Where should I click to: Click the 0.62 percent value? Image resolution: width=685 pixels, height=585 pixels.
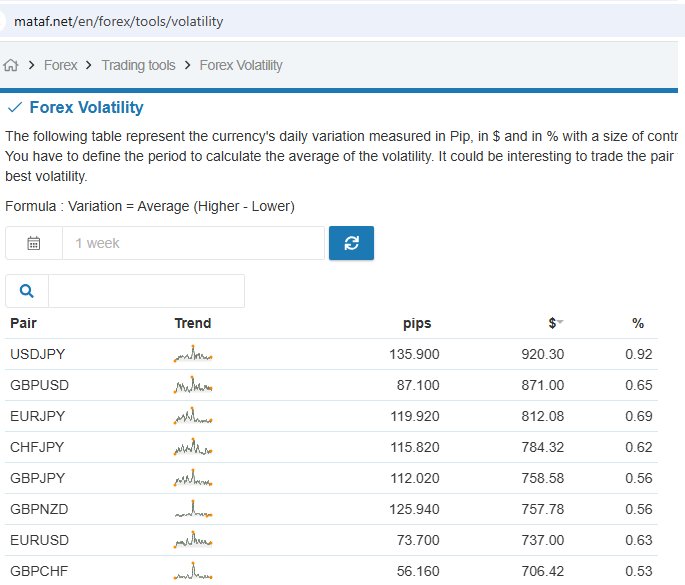(639, 447)
